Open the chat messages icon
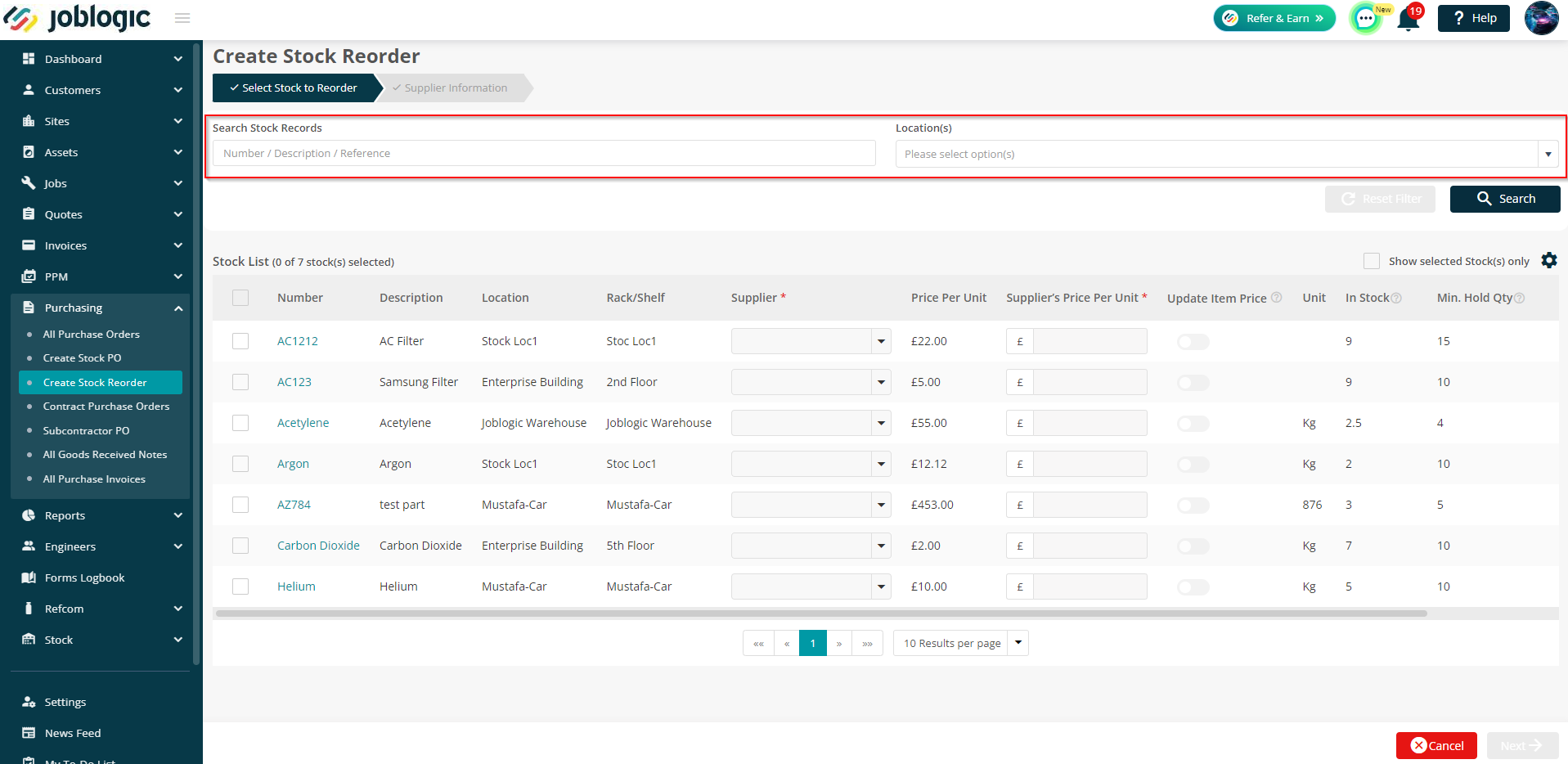Viewport: 1568px width, 764px height. [x=1365, y=18]
